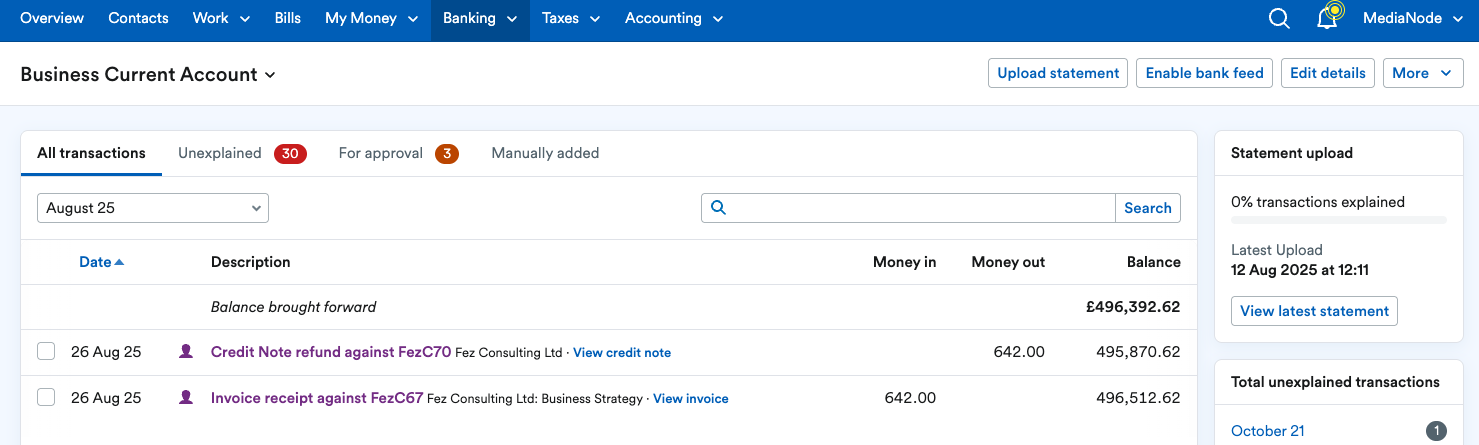Click magnifier icon inside transaction search box
Image resolution: width=1479 pixels, height=445 pixels.
click(718, 208)
